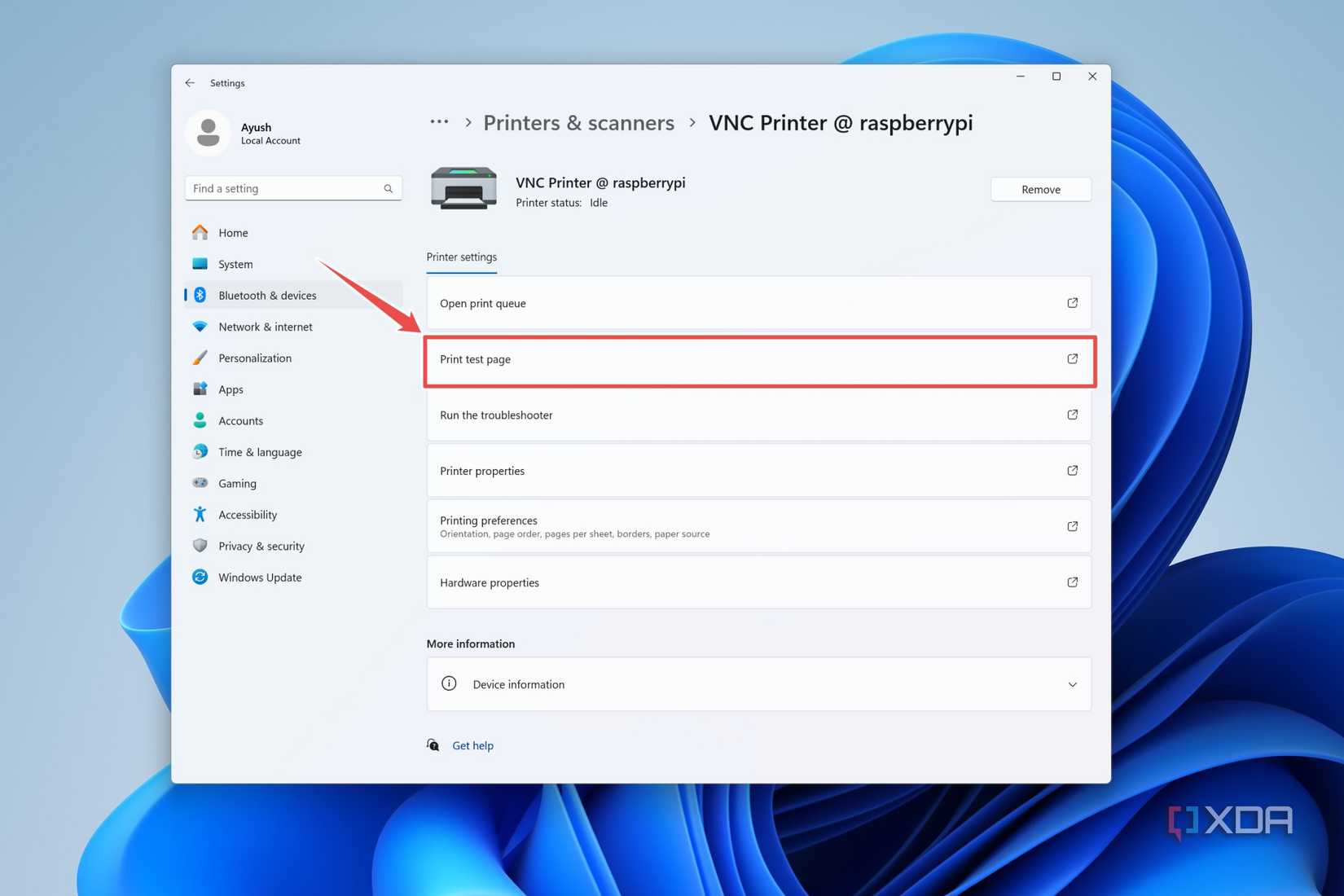
Task: Click external-link icon on Print test page
Action: 1073,358
